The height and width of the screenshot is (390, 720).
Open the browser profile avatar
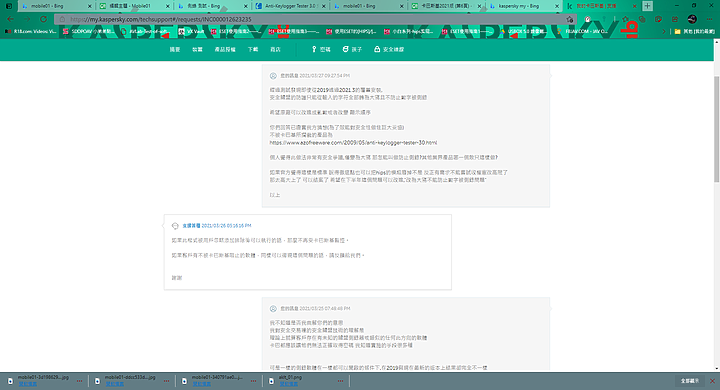[692, 19]
